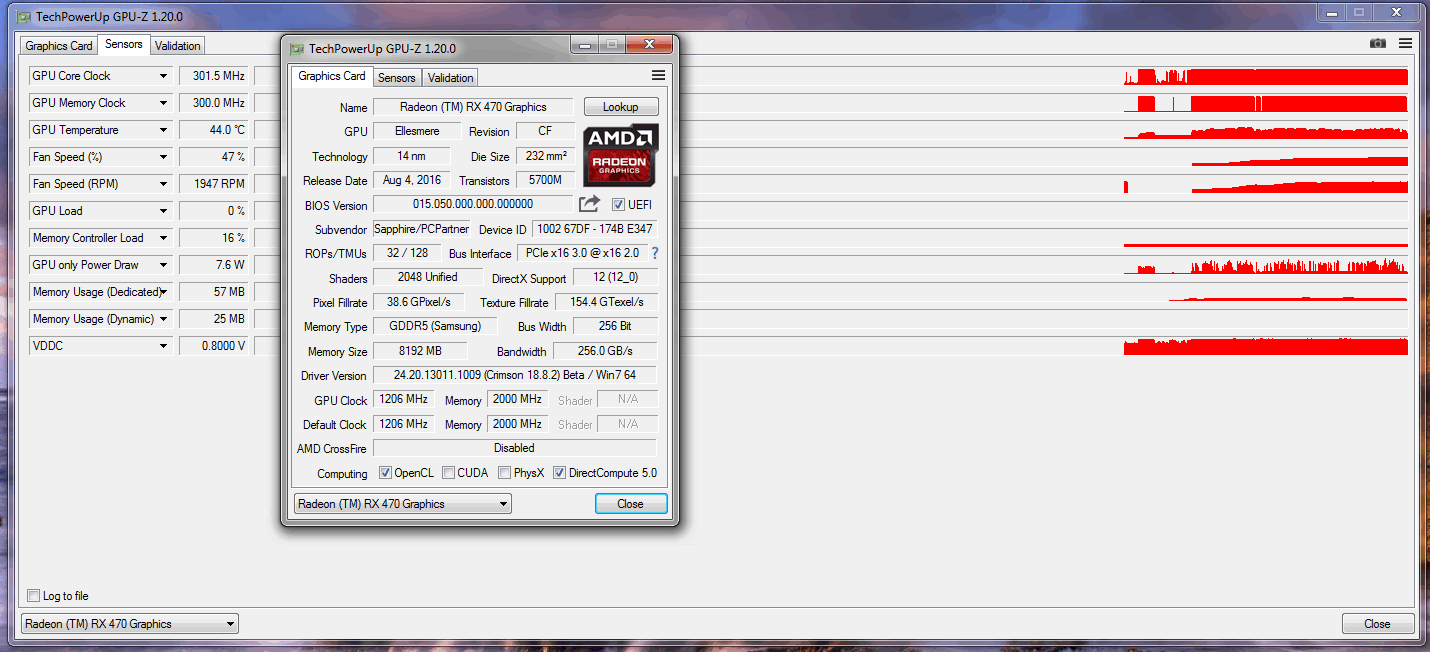Click the VDDC voltage history graph

click(1266, 346)
